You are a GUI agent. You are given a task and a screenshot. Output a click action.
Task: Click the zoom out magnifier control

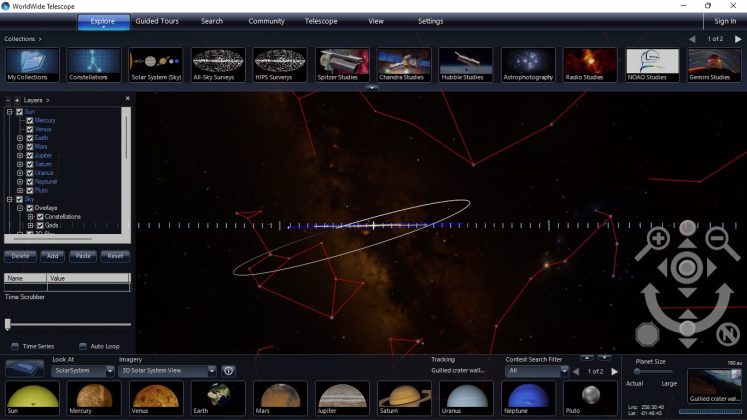(x=718, y=239)
